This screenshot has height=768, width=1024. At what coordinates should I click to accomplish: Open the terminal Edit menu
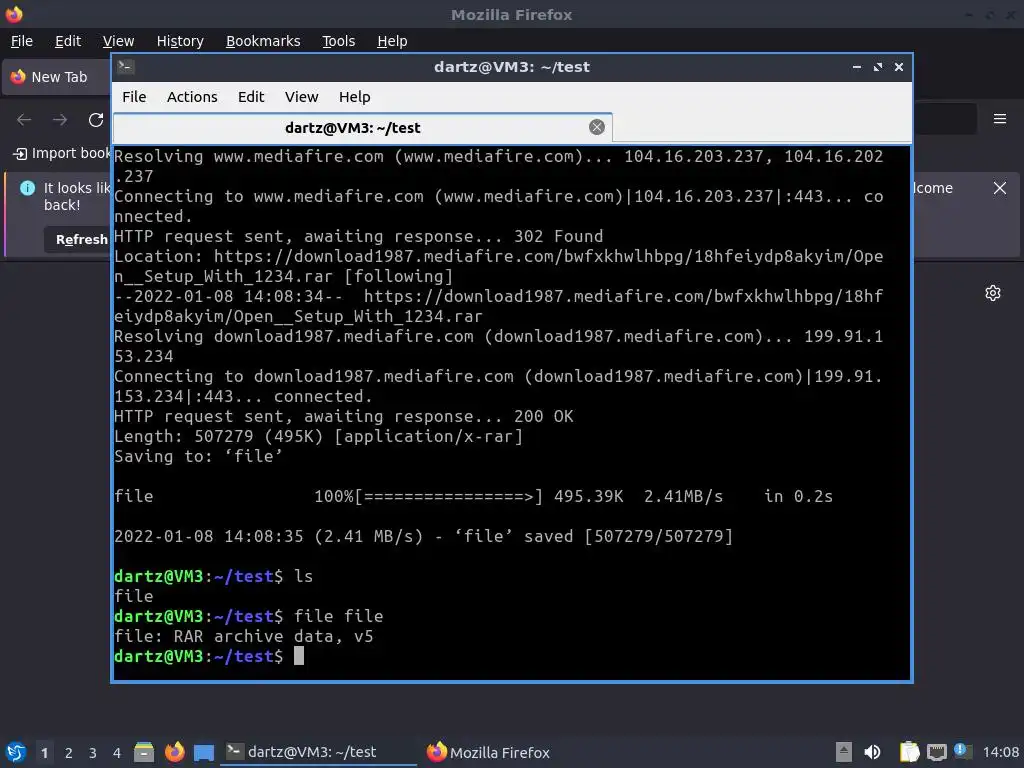click(x=251, y=97)
